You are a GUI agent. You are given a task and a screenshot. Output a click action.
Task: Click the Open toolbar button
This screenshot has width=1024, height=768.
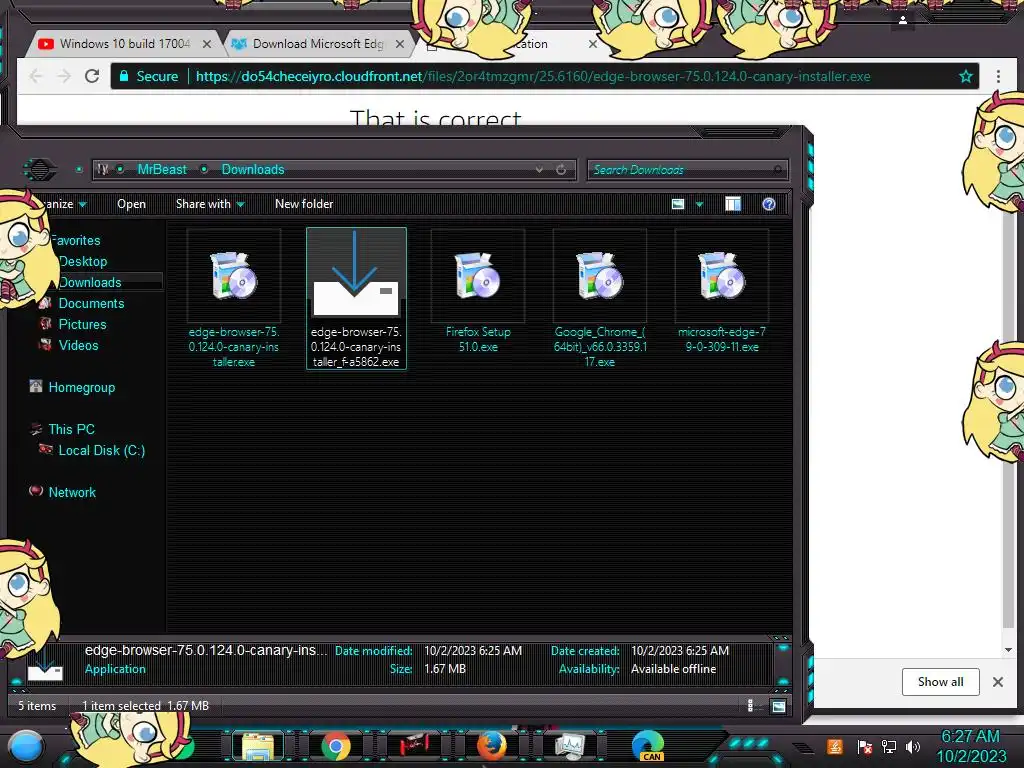pos(131,204)
